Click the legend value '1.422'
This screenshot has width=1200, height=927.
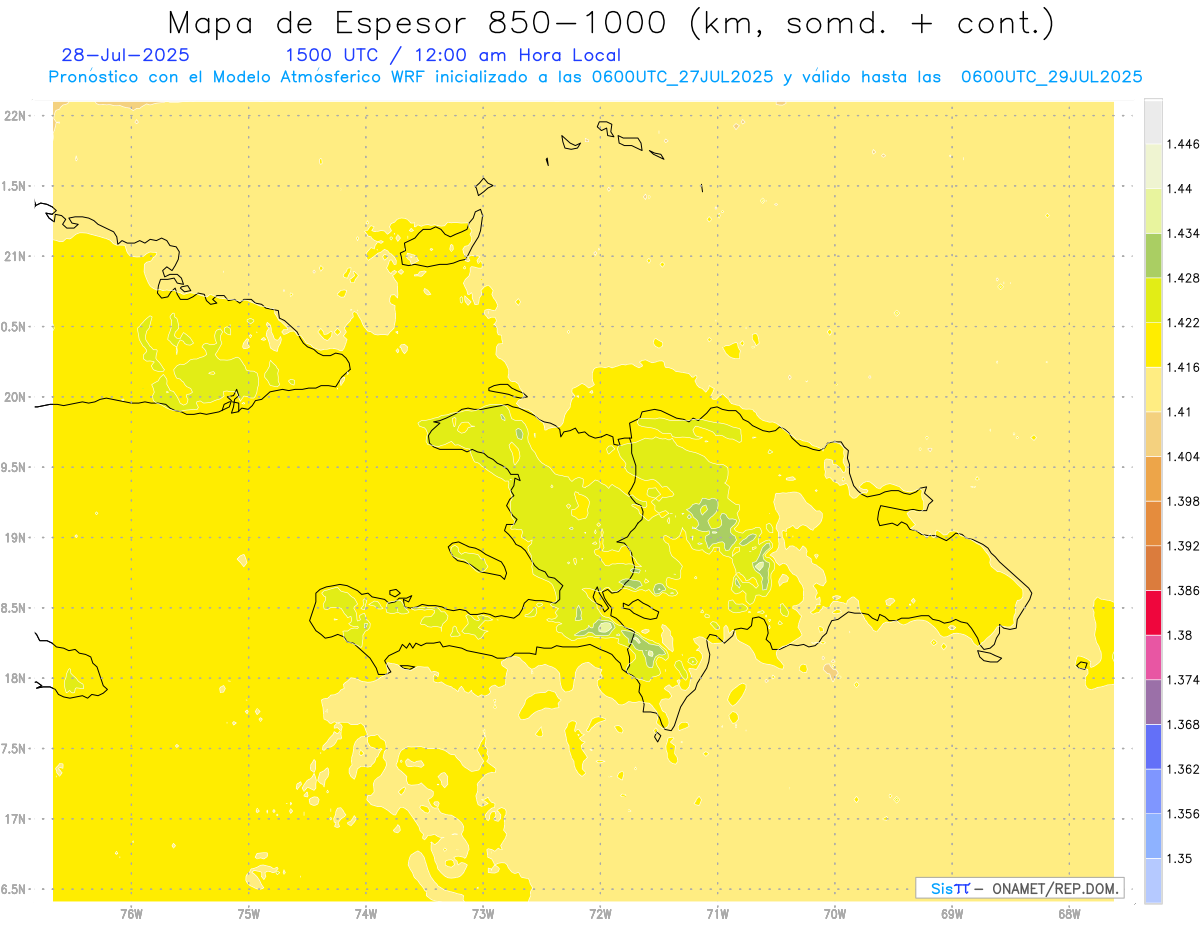tap(1183, 322)
